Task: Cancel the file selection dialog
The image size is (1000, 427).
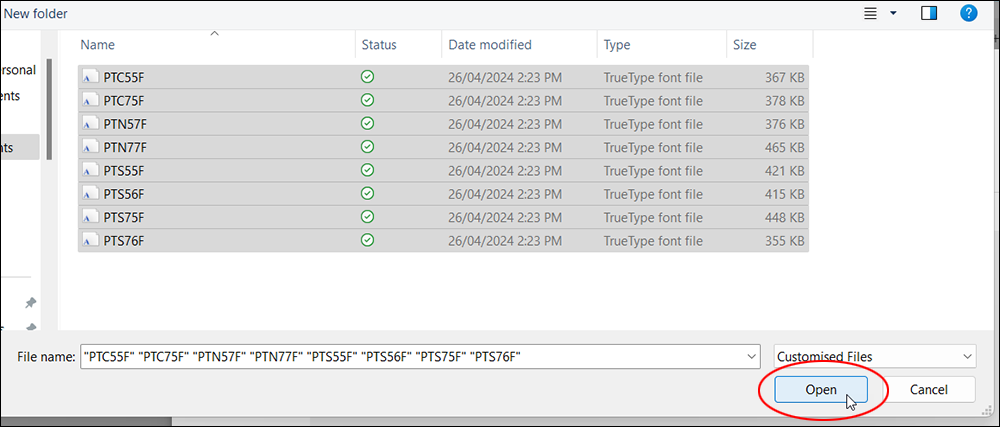Action: click(x=929, y=389)
